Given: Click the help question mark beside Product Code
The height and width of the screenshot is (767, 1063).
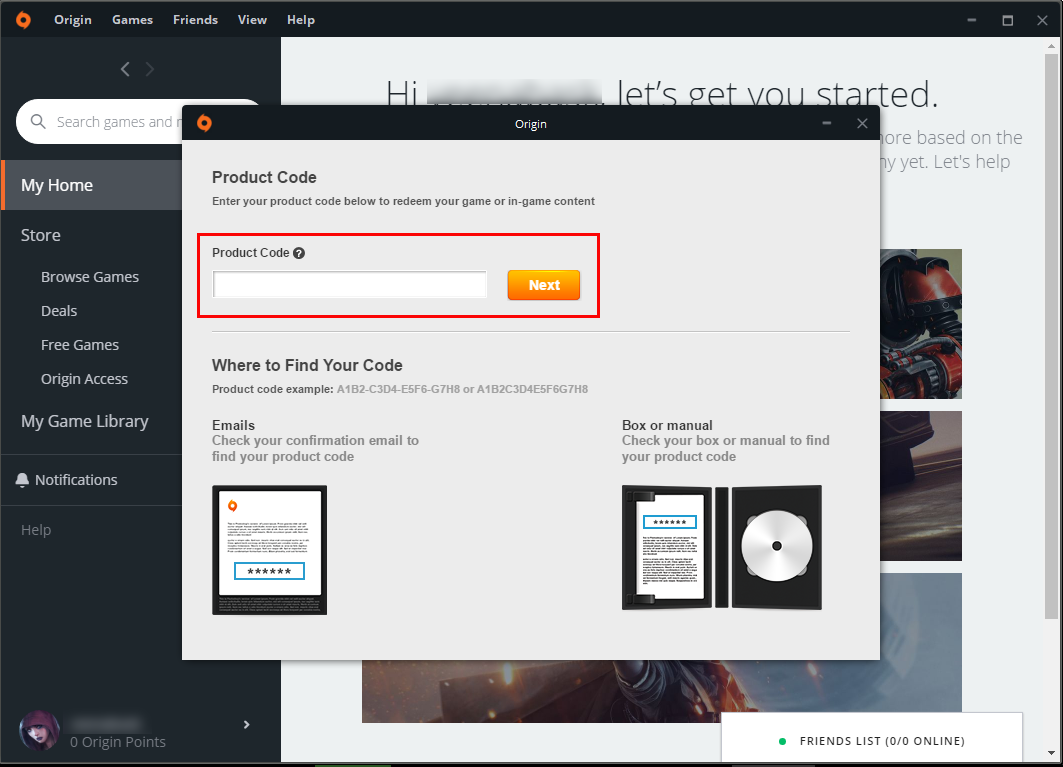Looking at the screenshot, I should pos(299,253).
